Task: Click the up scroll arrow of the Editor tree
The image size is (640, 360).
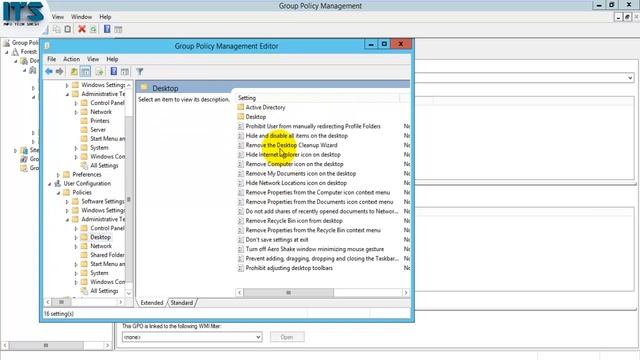Action: point(129,85)
